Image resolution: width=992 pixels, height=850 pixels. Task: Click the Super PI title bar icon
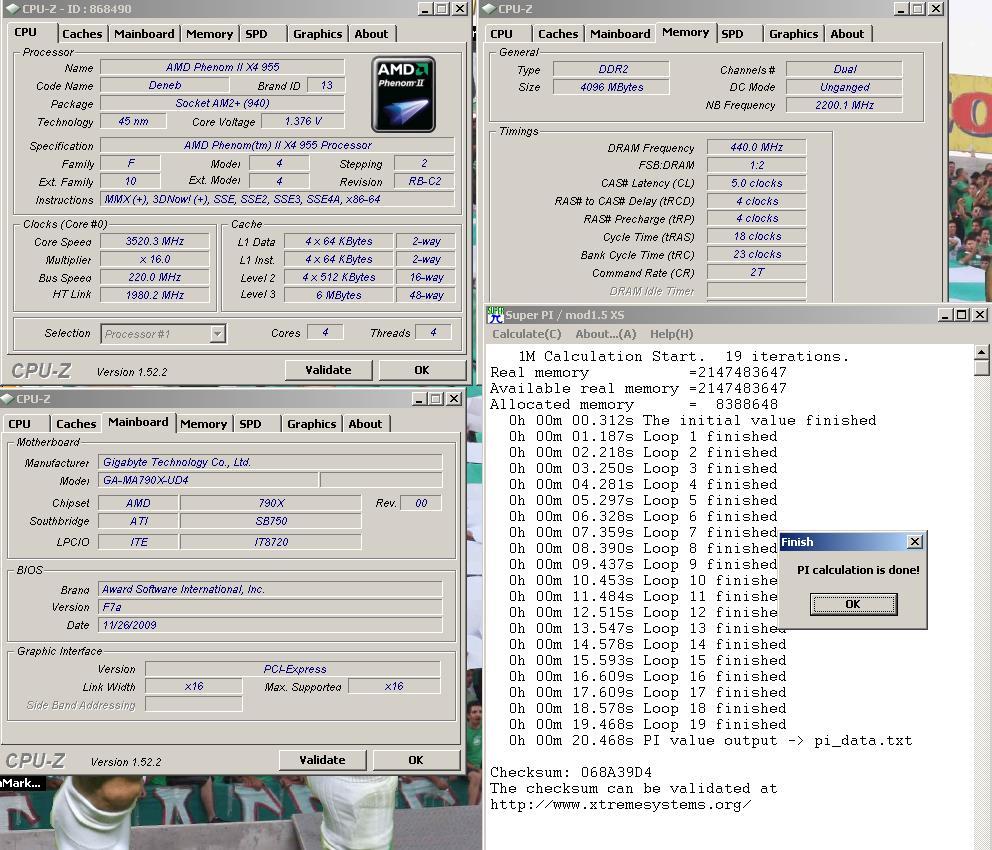(x=495, y=314)
